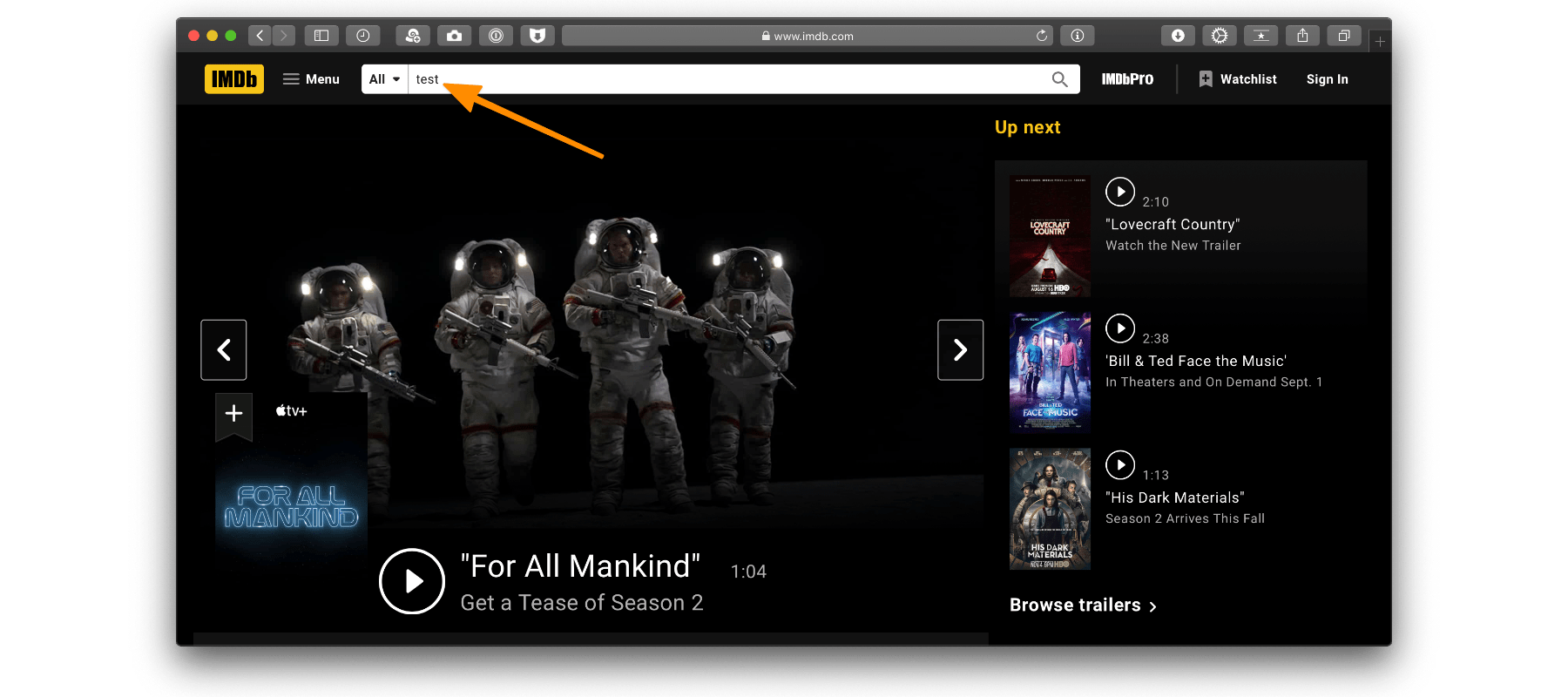The width and height of the screenshot is (1568, 697).
Task: Click the IMDb logo
Action: [234, 79]
